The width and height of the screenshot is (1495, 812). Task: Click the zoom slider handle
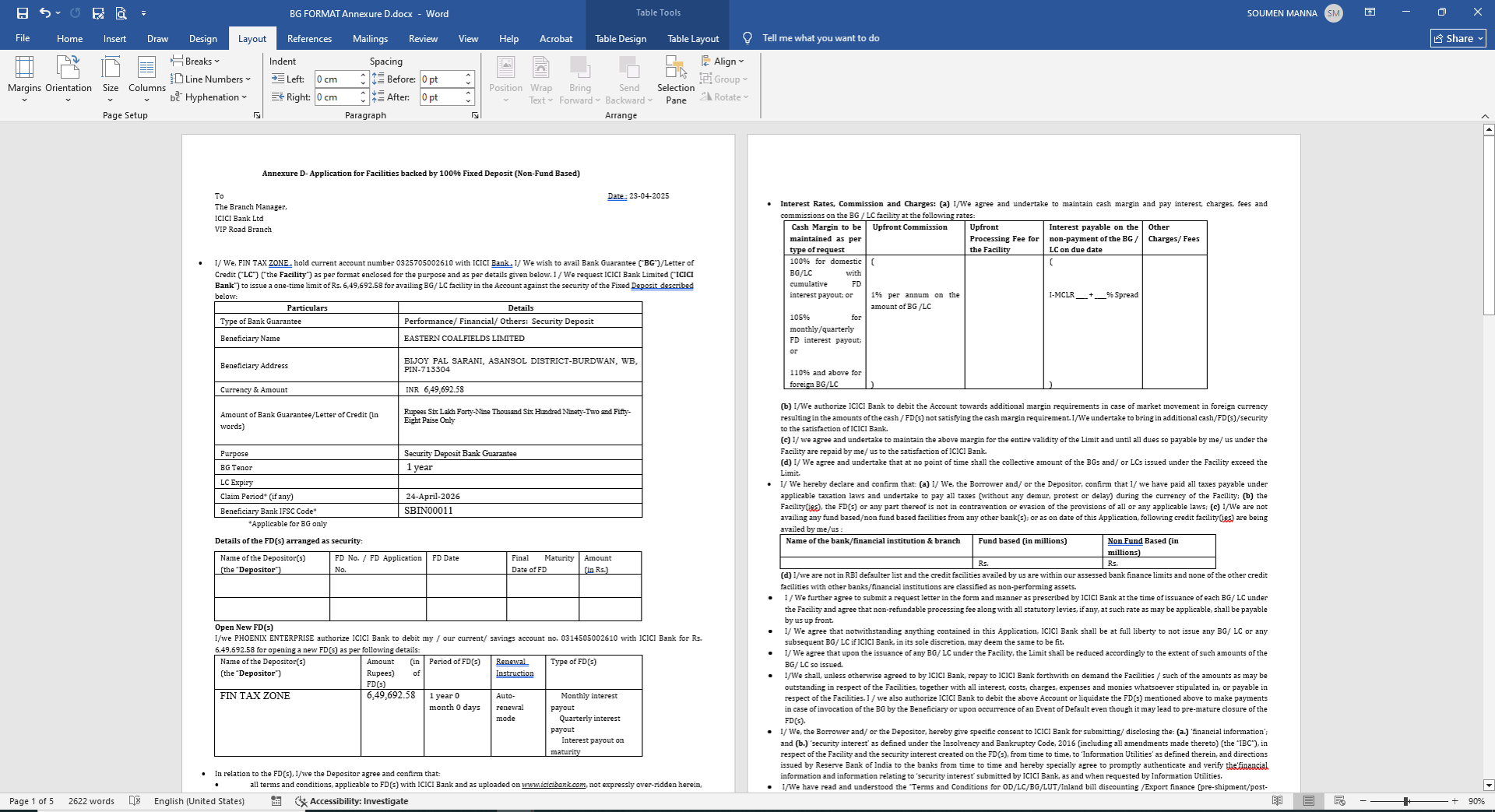tap(1406, 801)
